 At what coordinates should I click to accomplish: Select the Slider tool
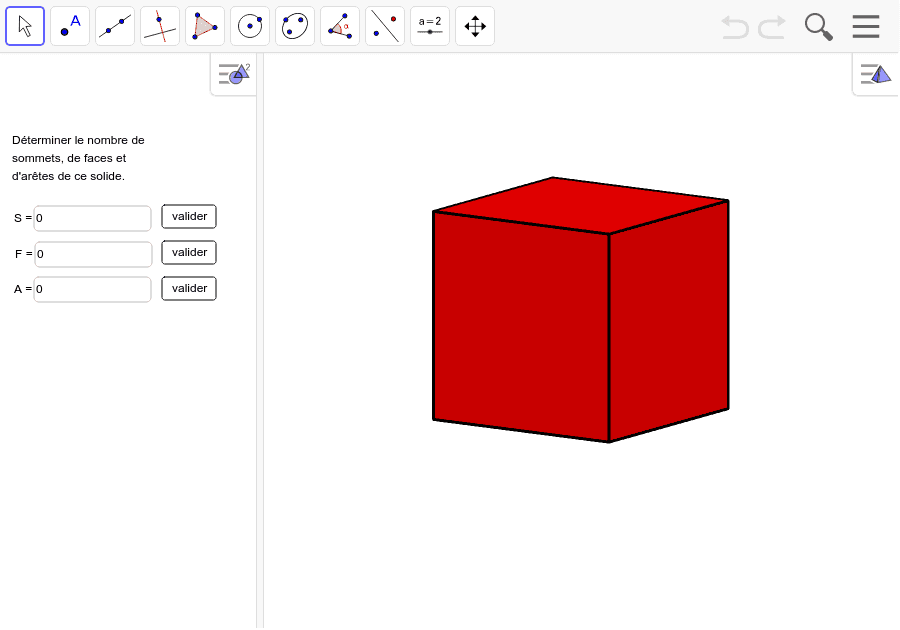429,25
